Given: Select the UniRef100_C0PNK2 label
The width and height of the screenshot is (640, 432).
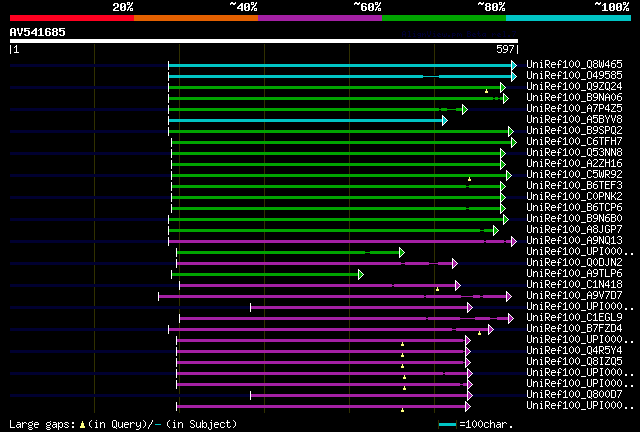Looking at the screenshot, I should tap(574, 197).
